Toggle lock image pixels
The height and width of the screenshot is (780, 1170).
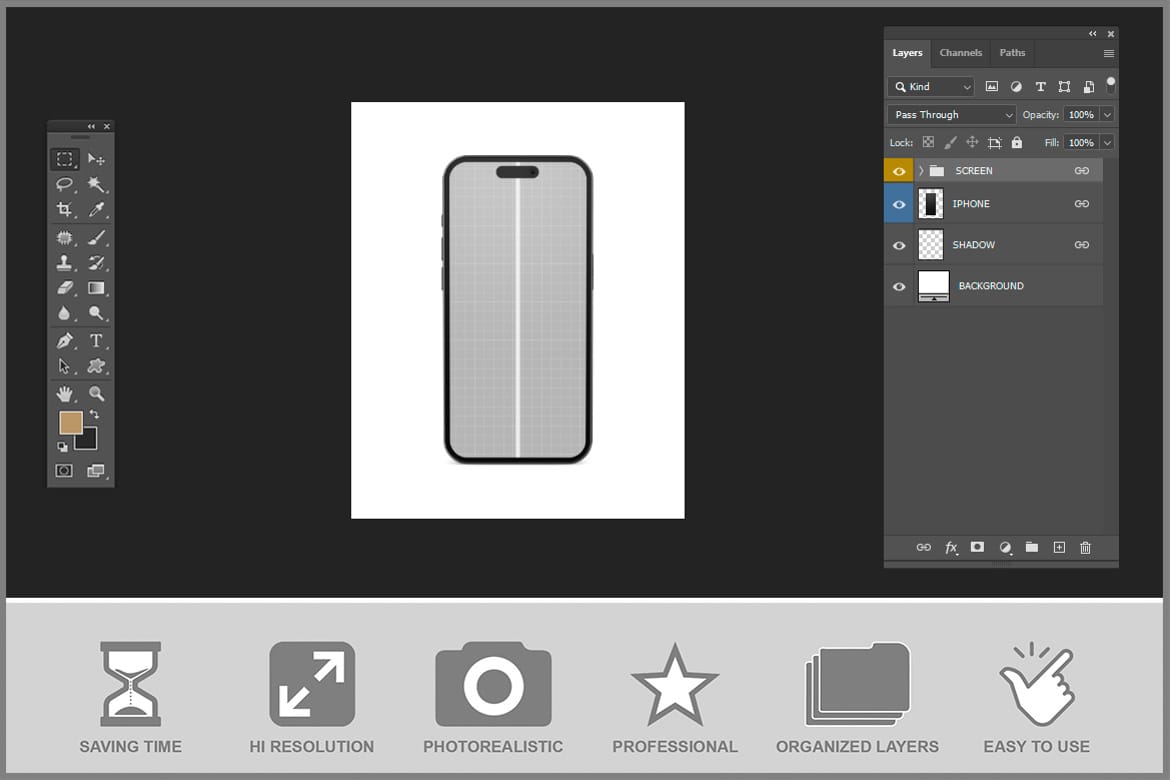(950, 142)
